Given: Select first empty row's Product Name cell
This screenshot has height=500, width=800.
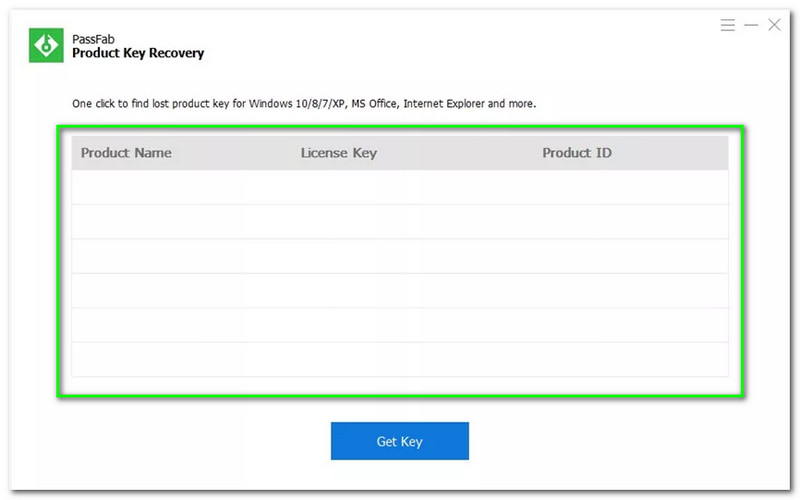Looking at the screenshot, I should [x=156, y=188].
